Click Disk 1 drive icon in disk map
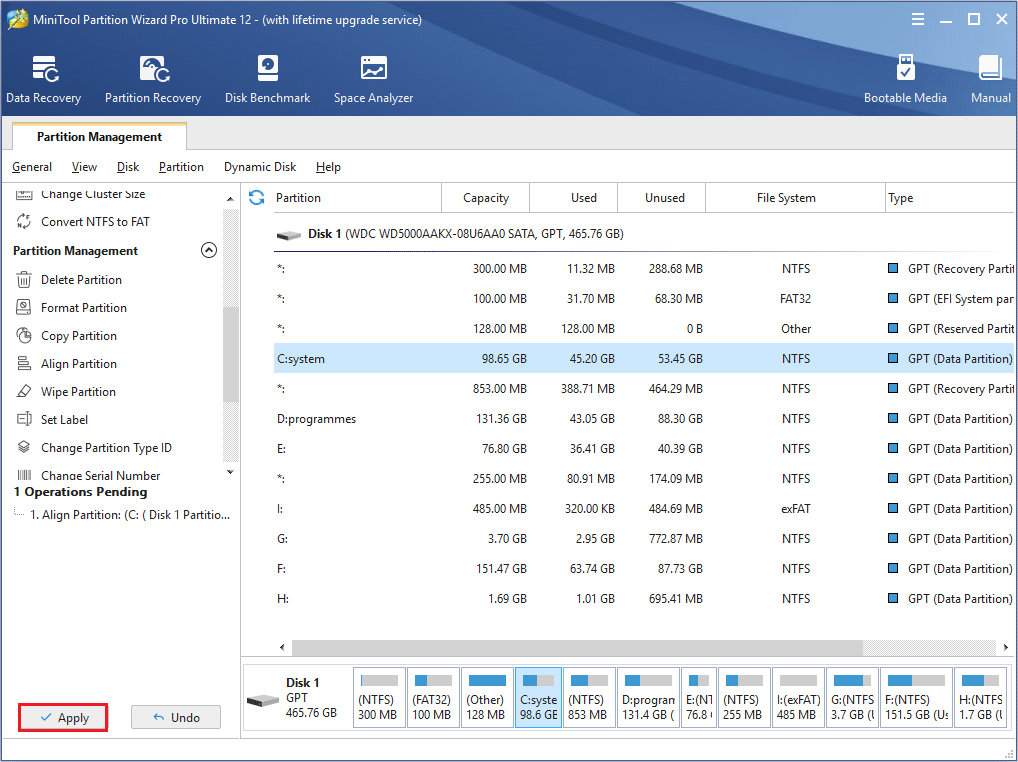 pos(263,701)
